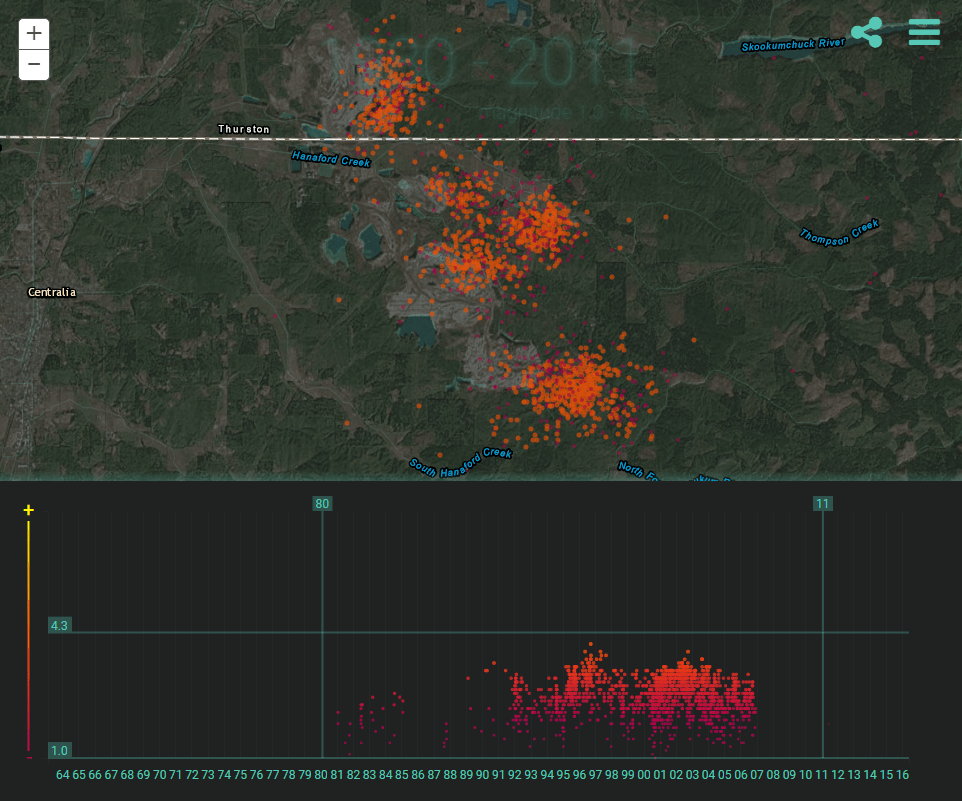Select year 16 on the timeline axis
962x801 pixels.
pos(902,775)
